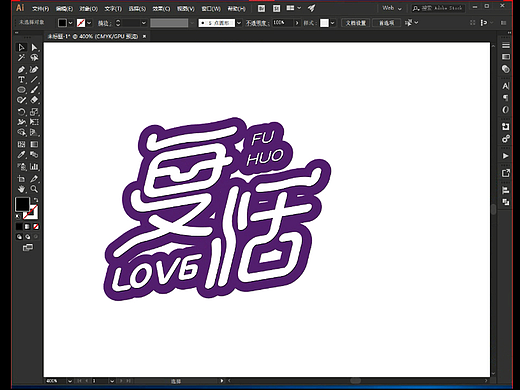
Task: Pick the Free Transform tool
Action: [34, 122]
